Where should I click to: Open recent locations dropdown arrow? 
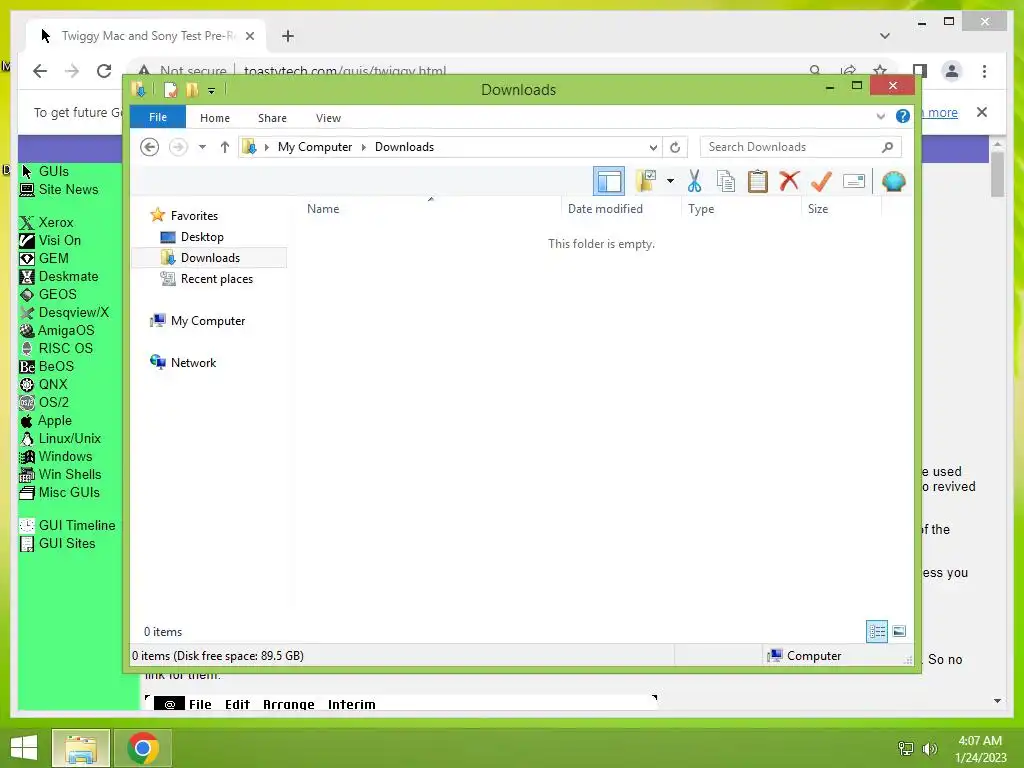coord(202,147)
